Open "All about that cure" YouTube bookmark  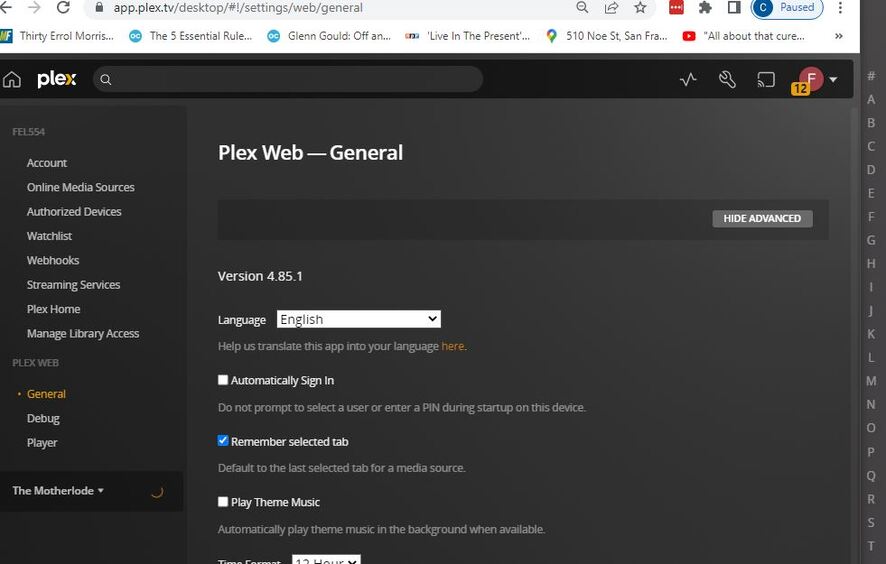click(744, 36)
